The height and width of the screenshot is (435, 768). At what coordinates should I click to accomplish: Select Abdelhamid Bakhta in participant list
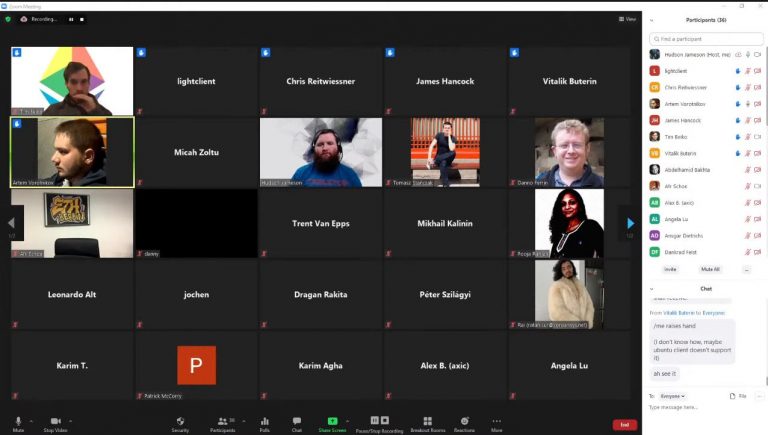pos(705,170)
